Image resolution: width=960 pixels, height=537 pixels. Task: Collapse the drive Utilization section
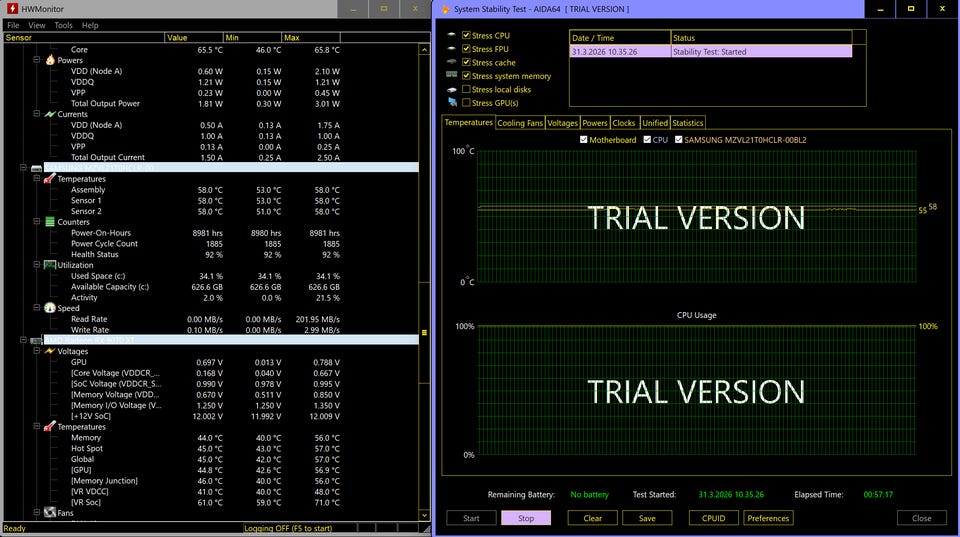coord(36,265)
